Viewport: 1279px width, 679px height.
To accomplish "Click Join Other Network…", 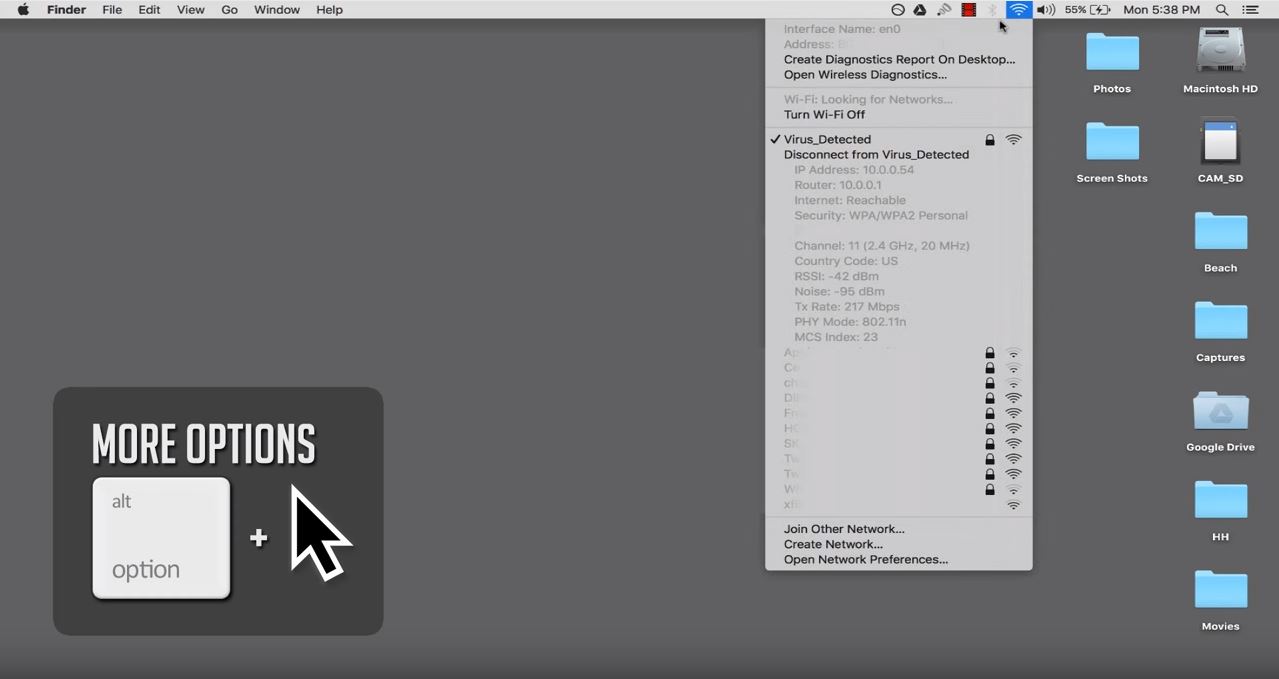I will pos(844,529).
